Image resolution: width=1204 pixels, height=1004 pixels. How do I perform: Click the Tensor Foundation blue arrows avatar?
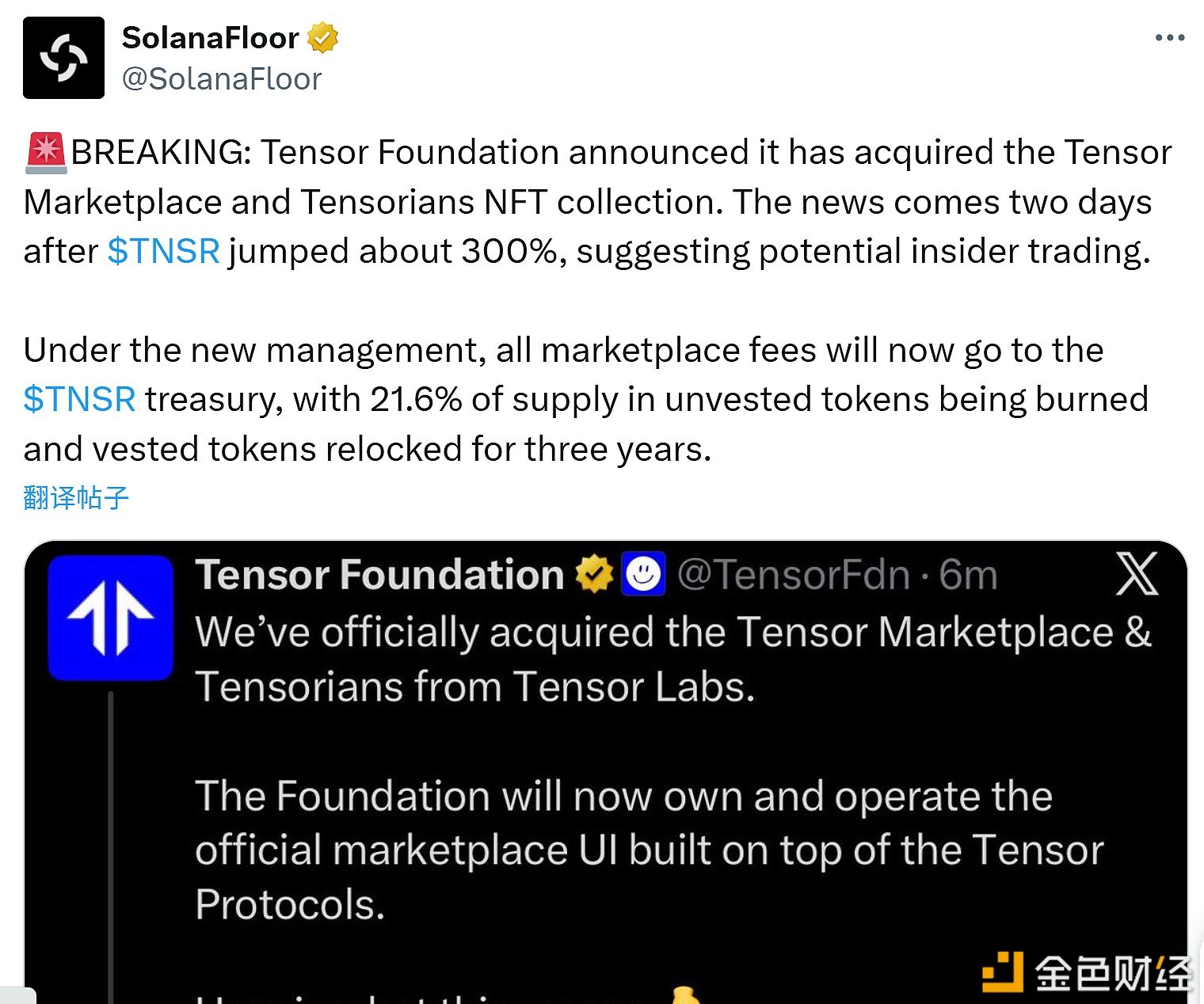[x=110, y=618]
